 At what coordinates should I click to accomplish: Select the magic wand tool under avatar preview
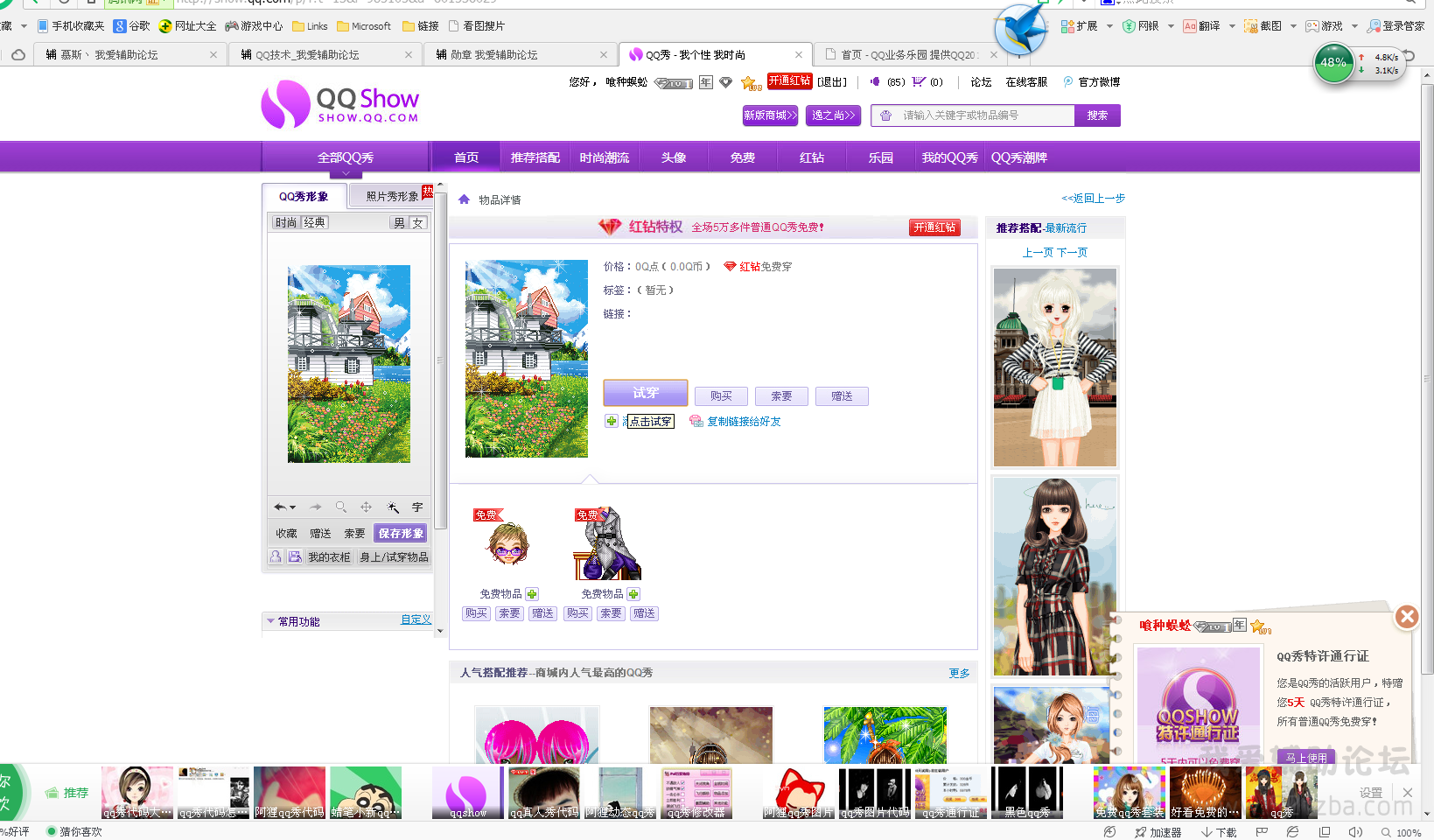393,507
